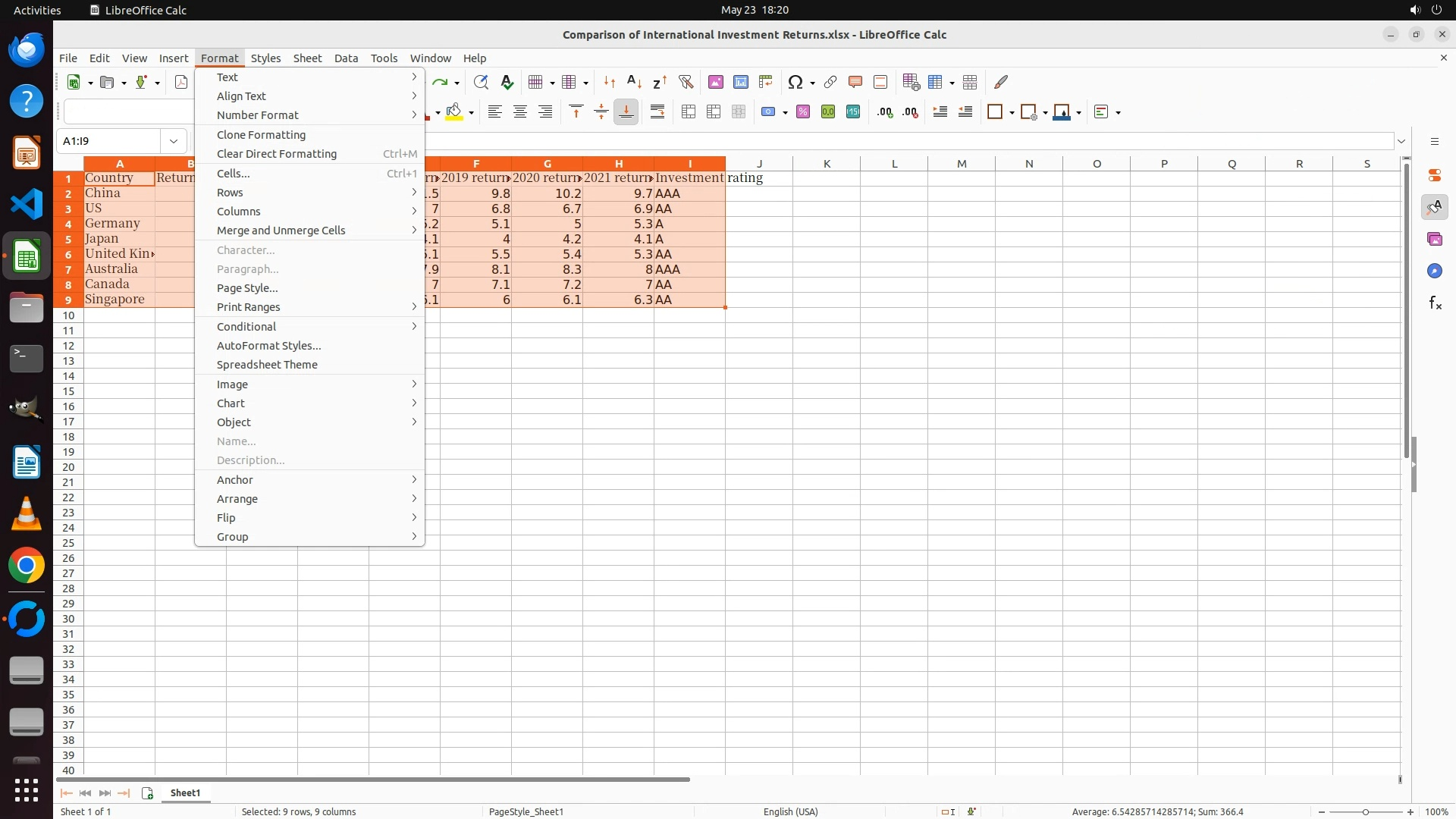
Task: Toggle Wrap Text for selected cells
Action: point(657,112)
